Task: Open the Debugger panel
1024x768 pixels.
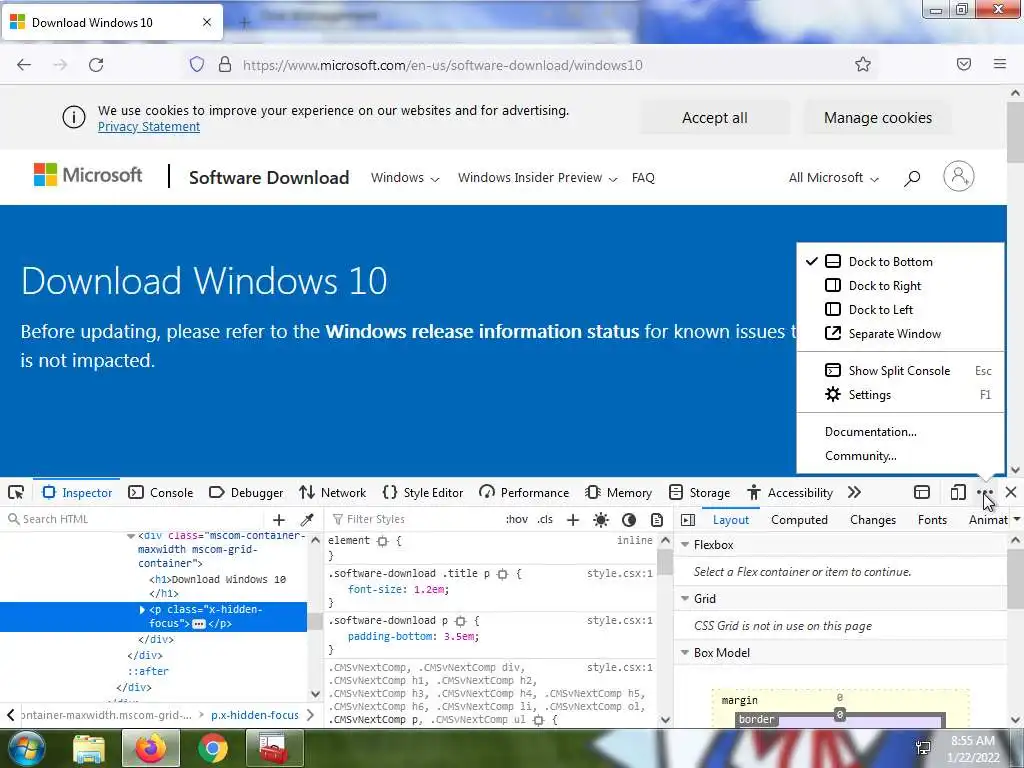Action: coord(246,492)
